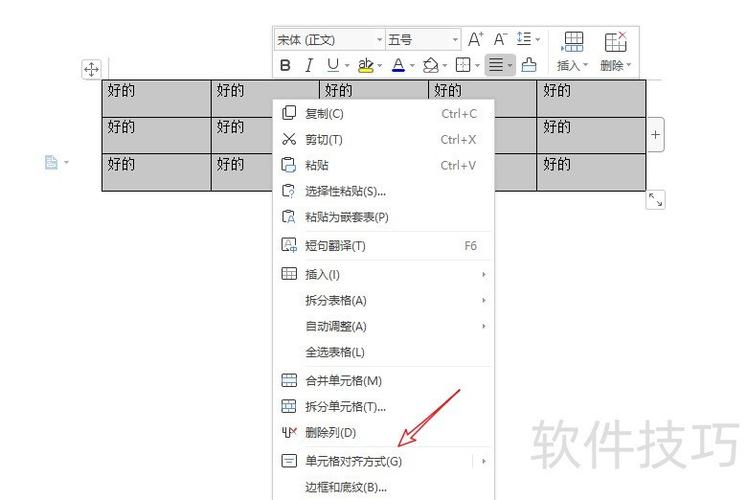Viewport: 747px width, 500px height.
Task: Click the 插入 table insert icon
Action: 573,42
